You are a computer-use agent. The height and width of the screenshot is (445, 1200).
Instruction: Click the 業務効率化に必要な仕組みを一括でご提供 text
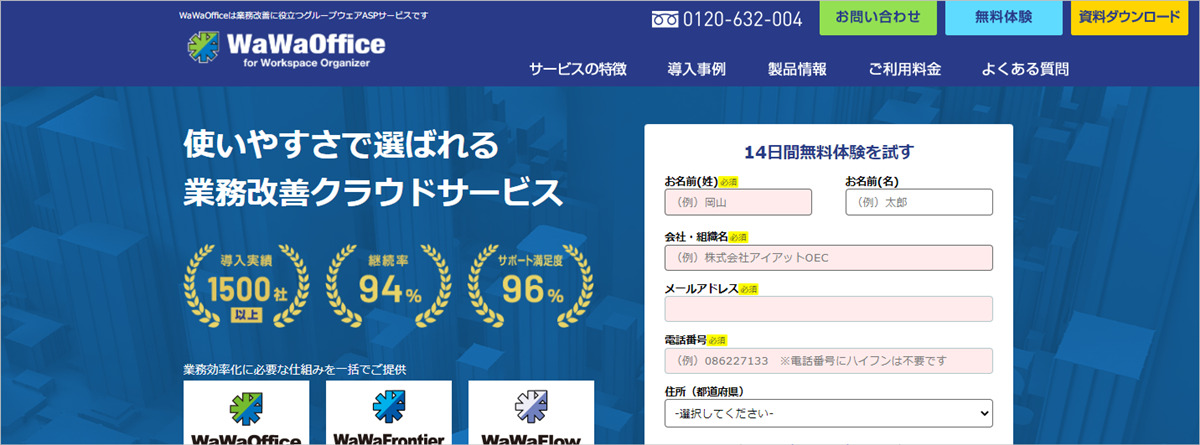[x=295, y=369]
